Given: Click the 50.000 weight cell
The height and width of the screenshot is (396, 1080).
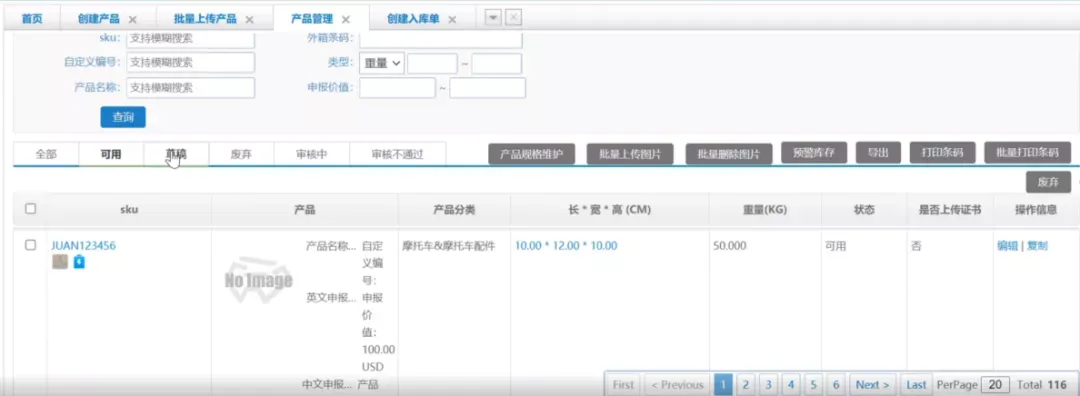Looking at the screenshot, I should 730,245.
